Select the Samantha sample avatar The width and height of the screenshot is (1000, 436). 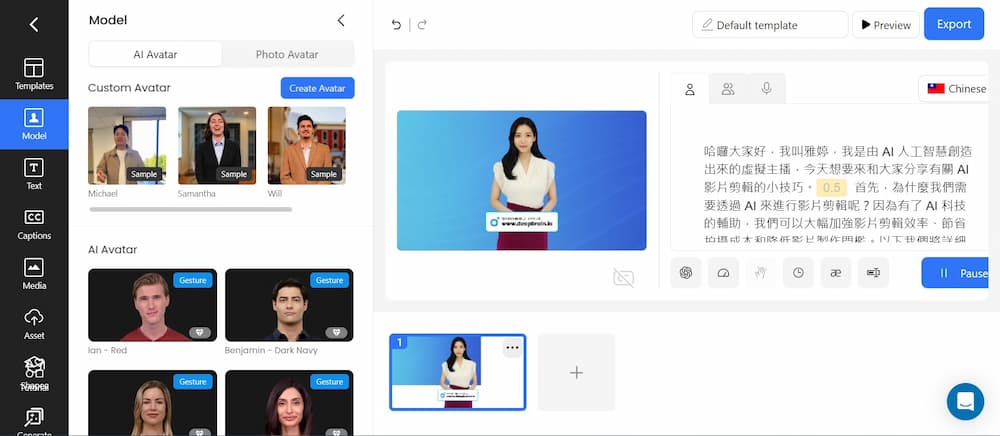(x=217, y=145)
